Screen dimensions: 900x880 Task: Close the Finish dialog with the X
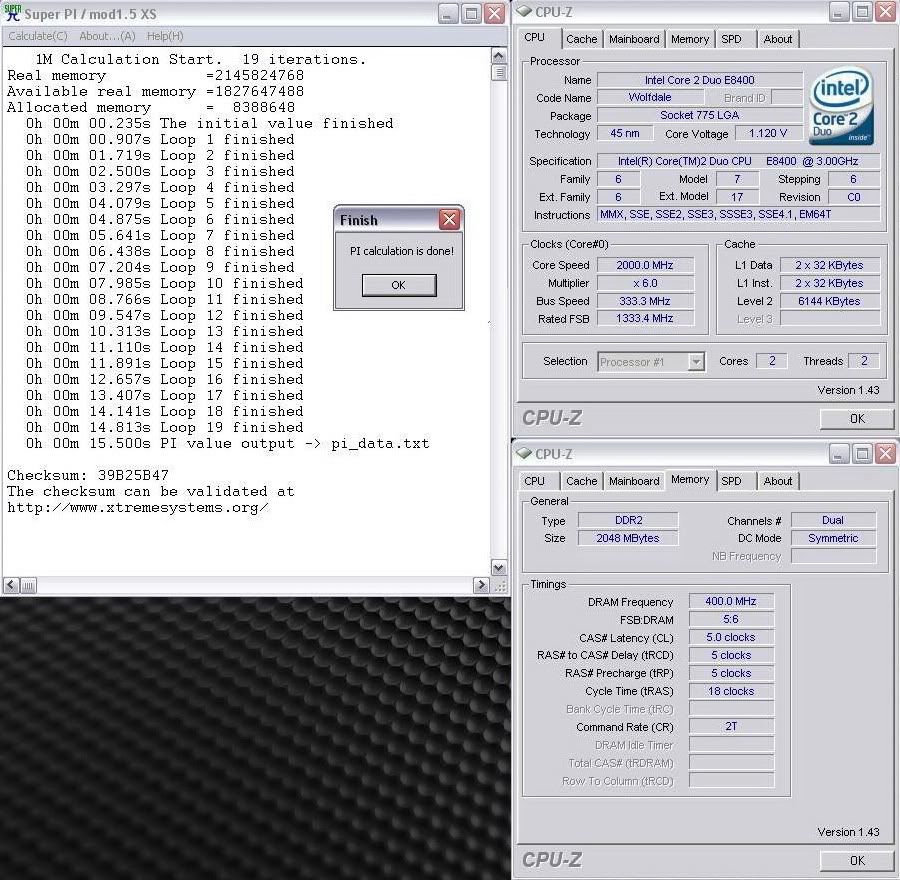(449, 219)
